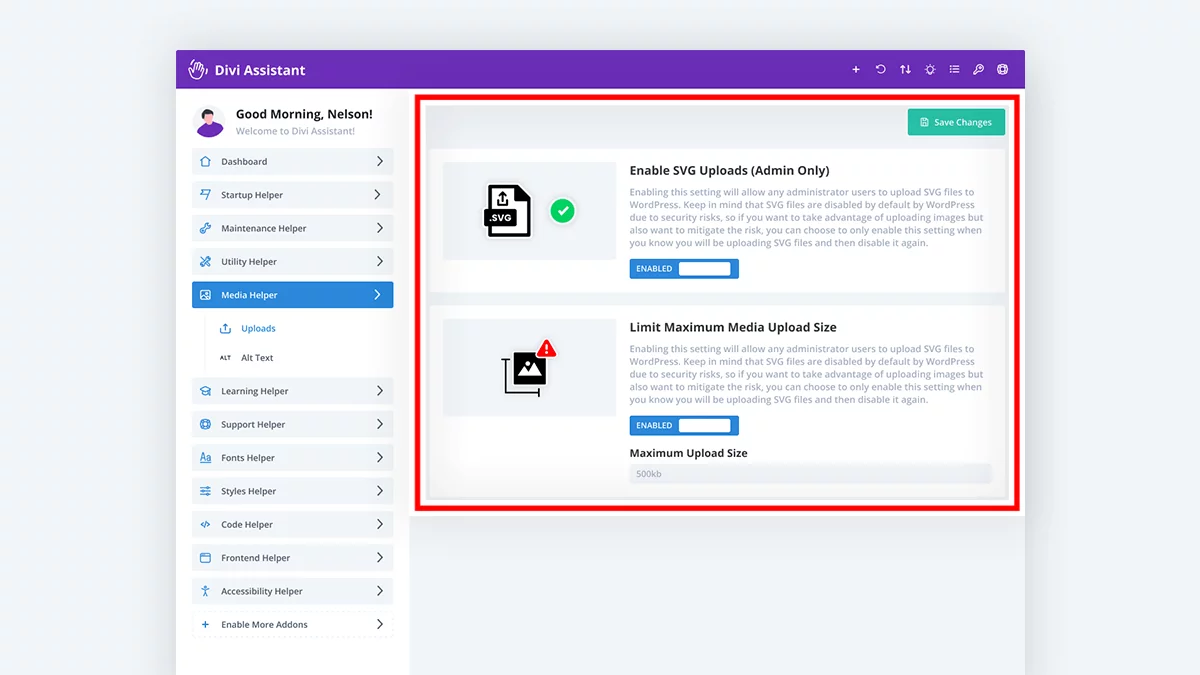Click the globe icon in header
Viewport: 1200px width, 675px height.
[x=1002, y=70]
